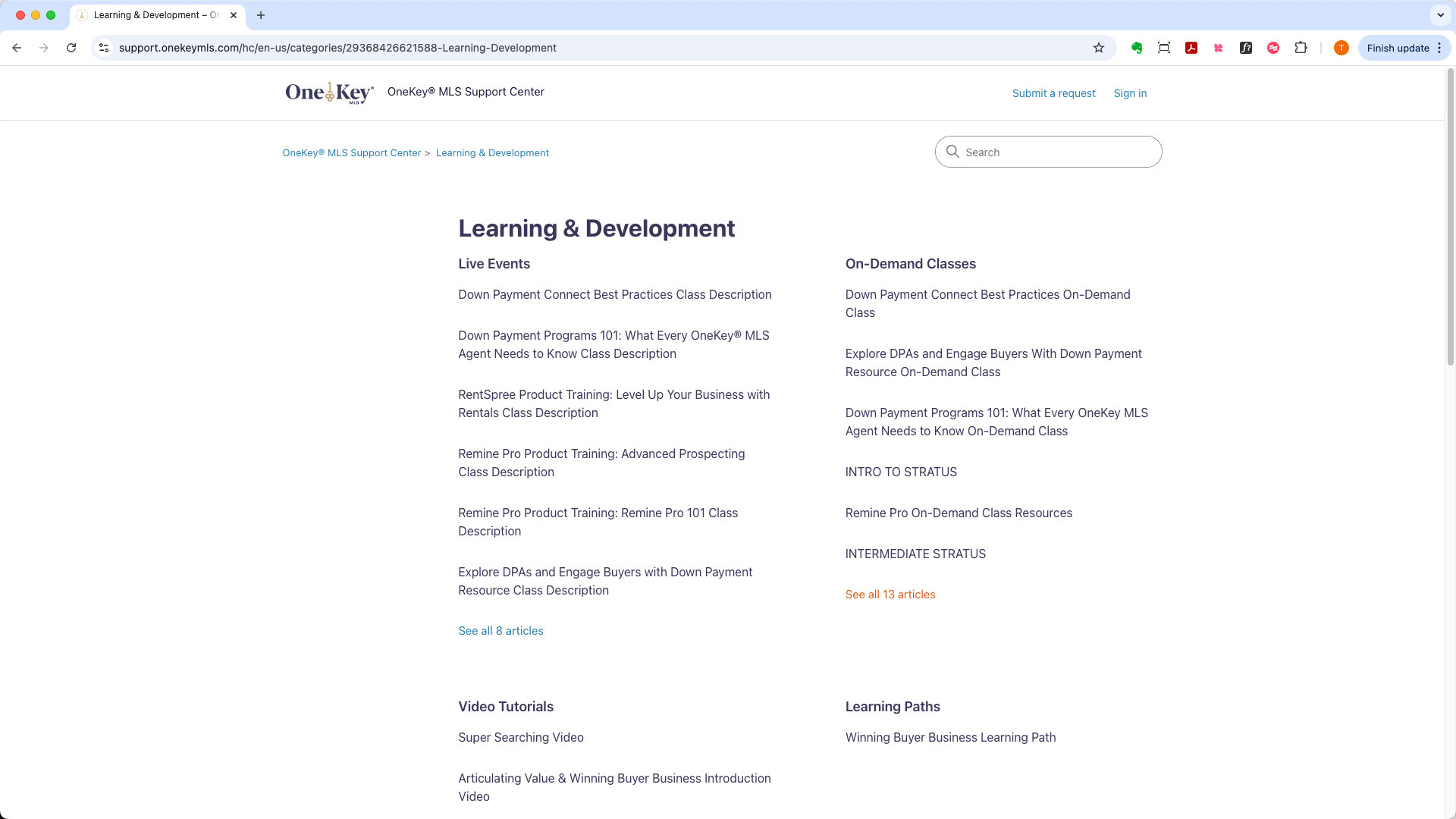This screenshot has height=819, width=1456.
Task: Click inside the Search field
Action: click(x=1031, y=152)
